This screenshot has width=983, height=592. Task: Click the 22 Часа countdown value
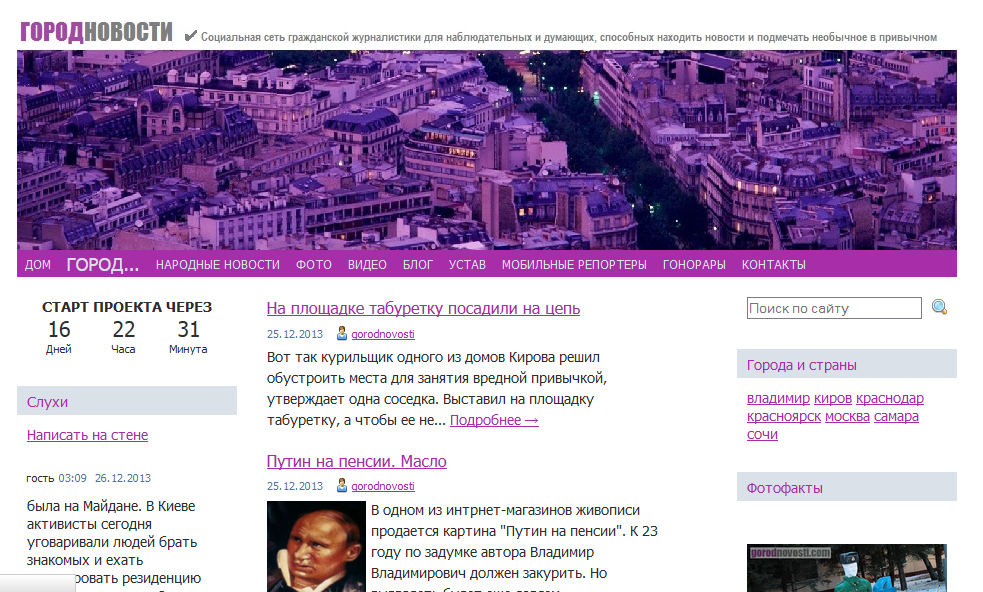124,337
